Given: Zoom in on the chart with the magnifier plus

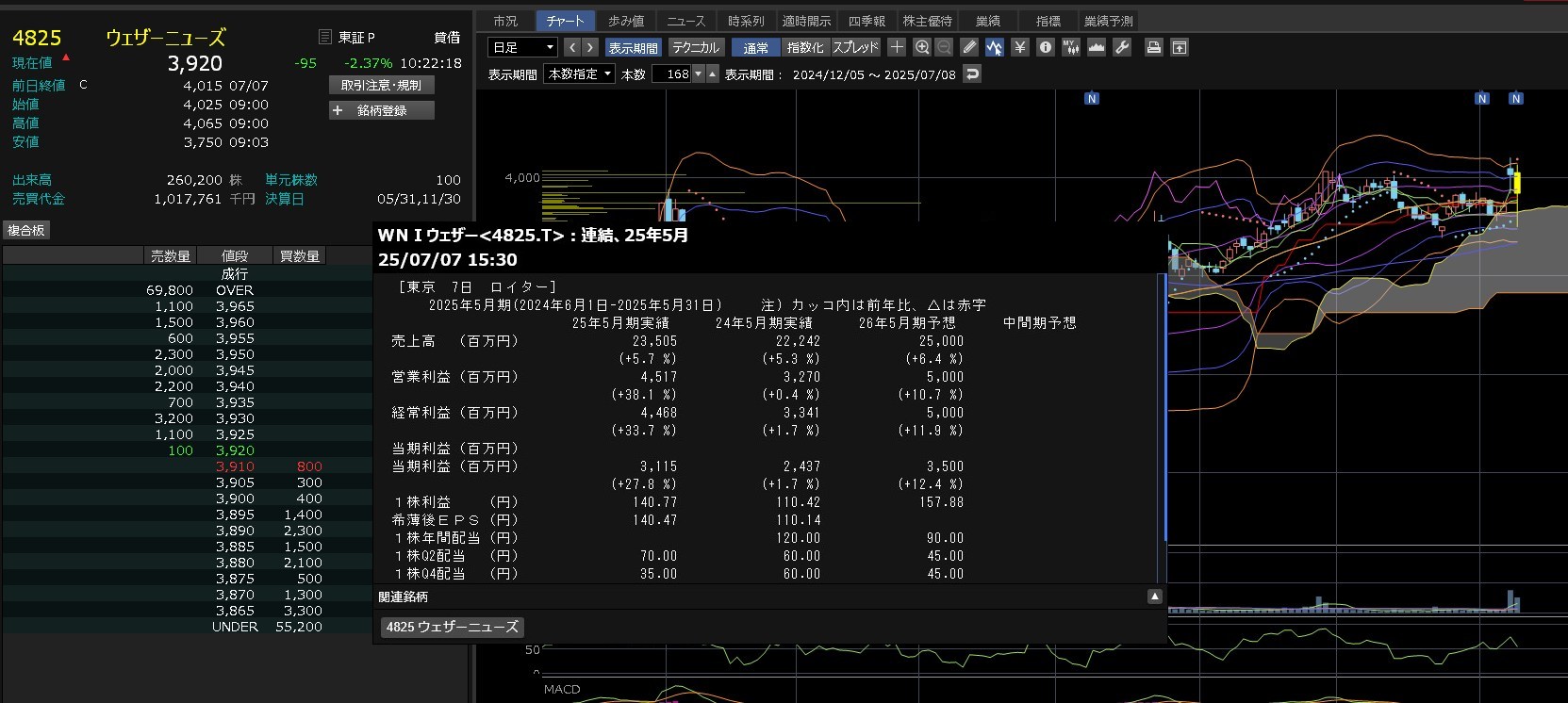Looking at the screenshot, I should 922,47.
